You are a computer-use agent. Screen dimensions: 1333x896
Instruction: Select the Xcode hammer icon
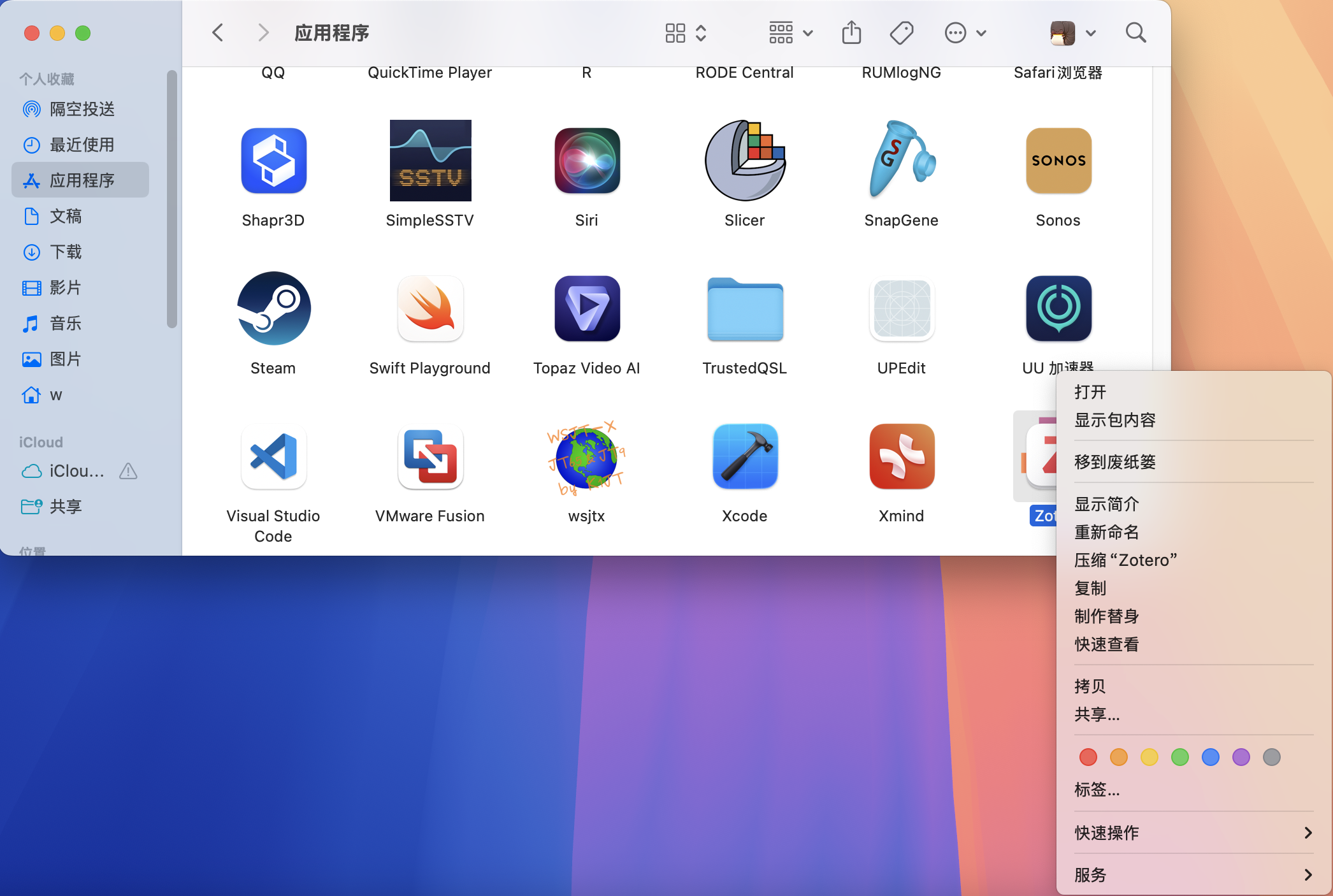[744, 457]
